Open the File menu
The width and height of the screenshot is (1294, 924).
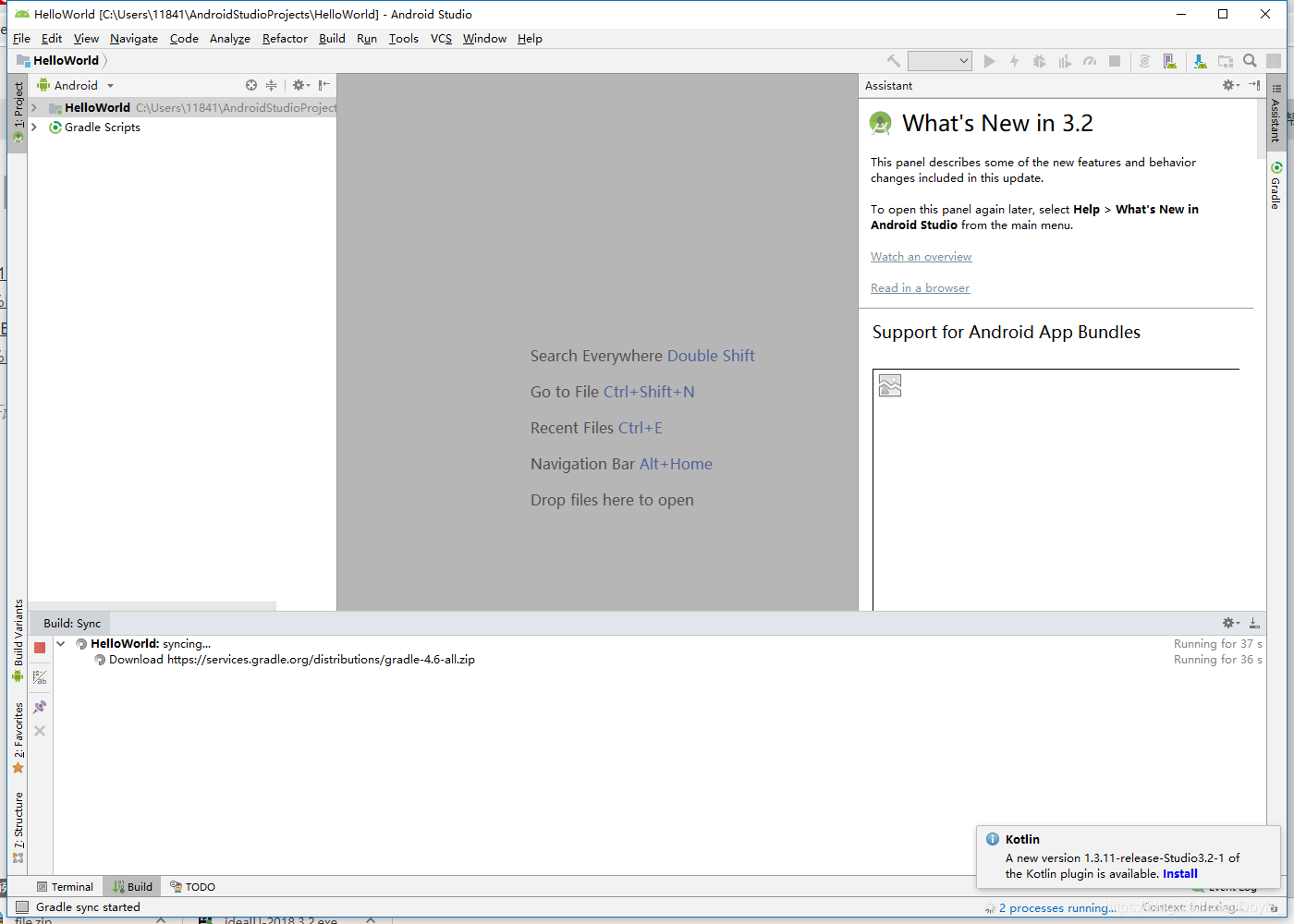(21, 39)
